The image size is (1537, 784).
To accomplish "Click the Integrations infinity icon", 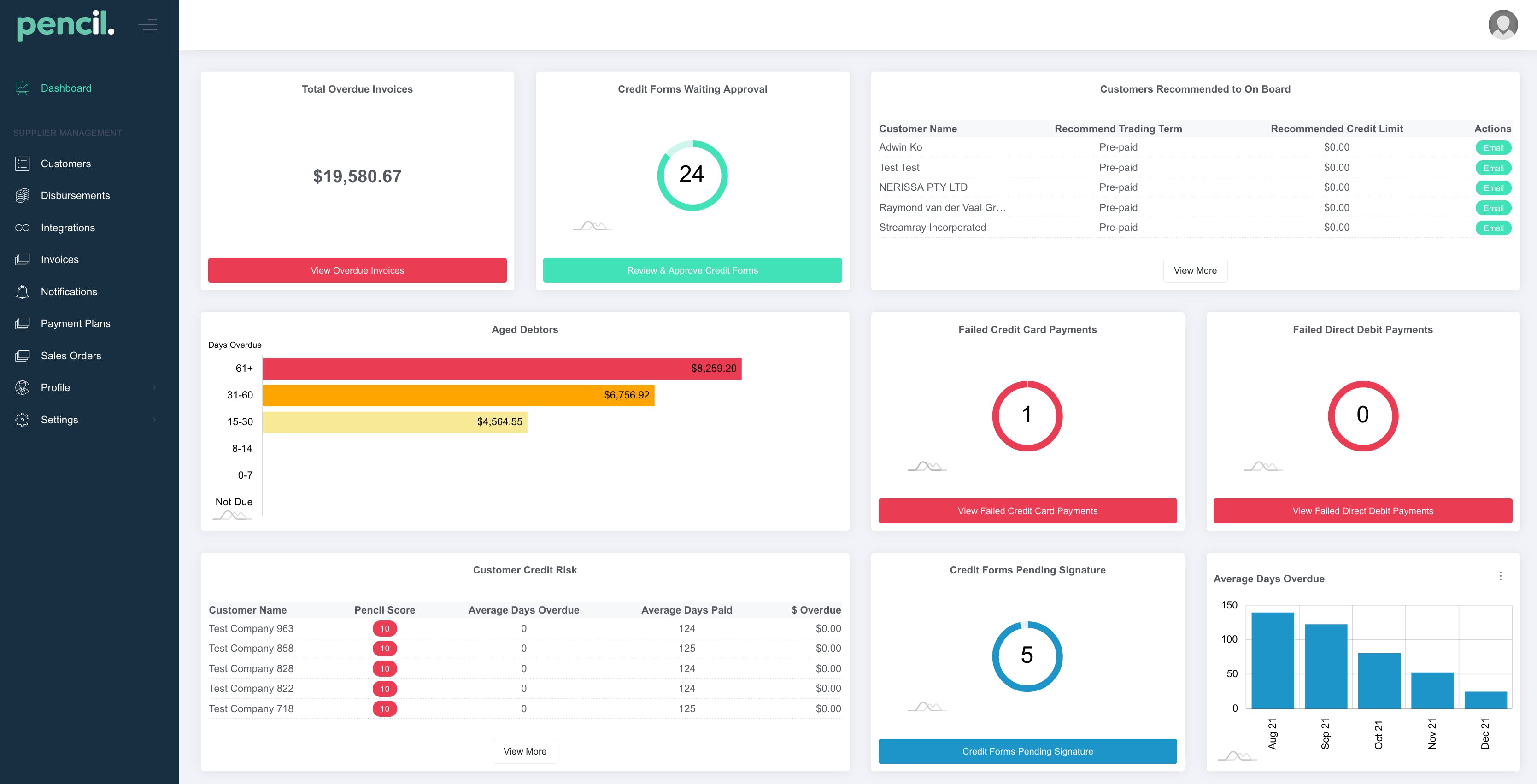I will point(23,228).
